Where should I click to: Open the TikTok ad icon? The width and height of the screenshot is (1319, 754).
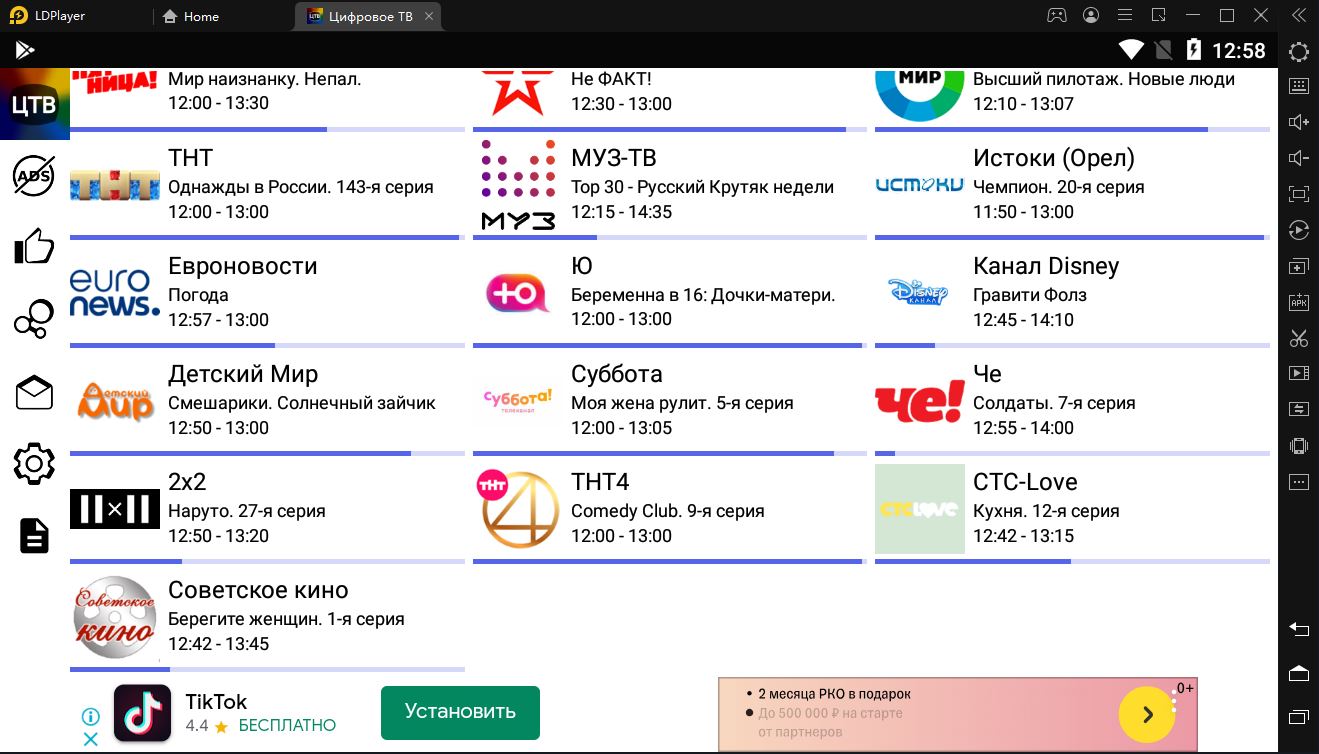tap(142, 713)
